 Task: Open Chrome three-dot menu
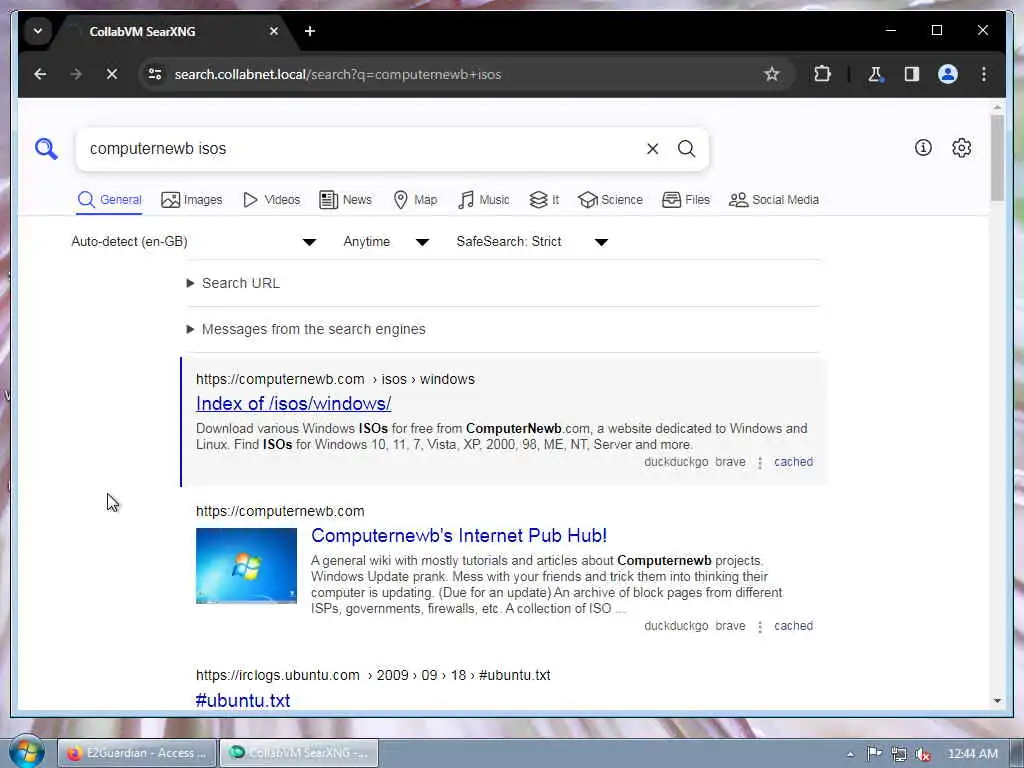click(984, 74)
